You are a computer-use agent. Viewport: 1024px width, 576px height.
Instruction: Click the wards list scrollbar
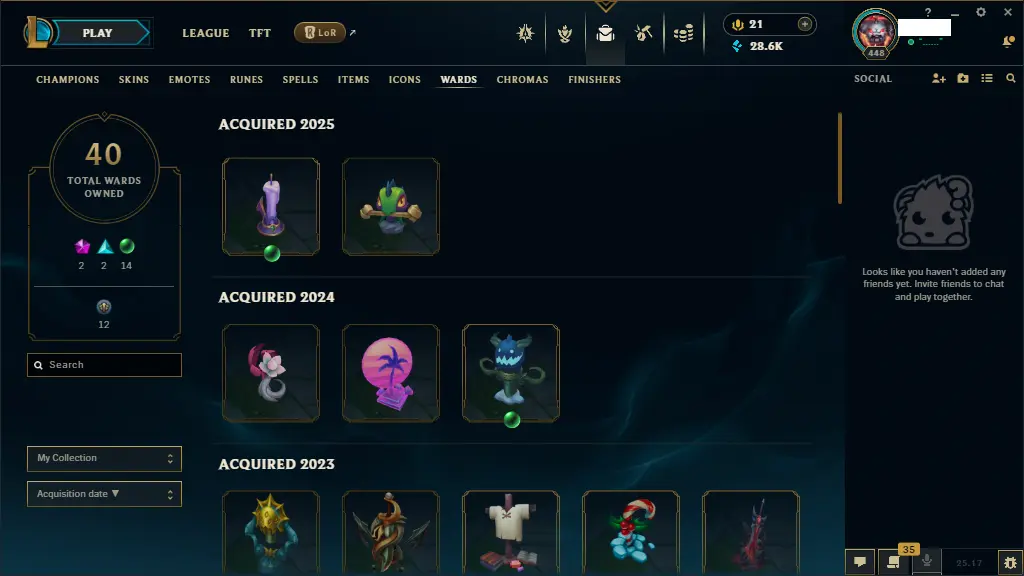click(x=840, y=158)
